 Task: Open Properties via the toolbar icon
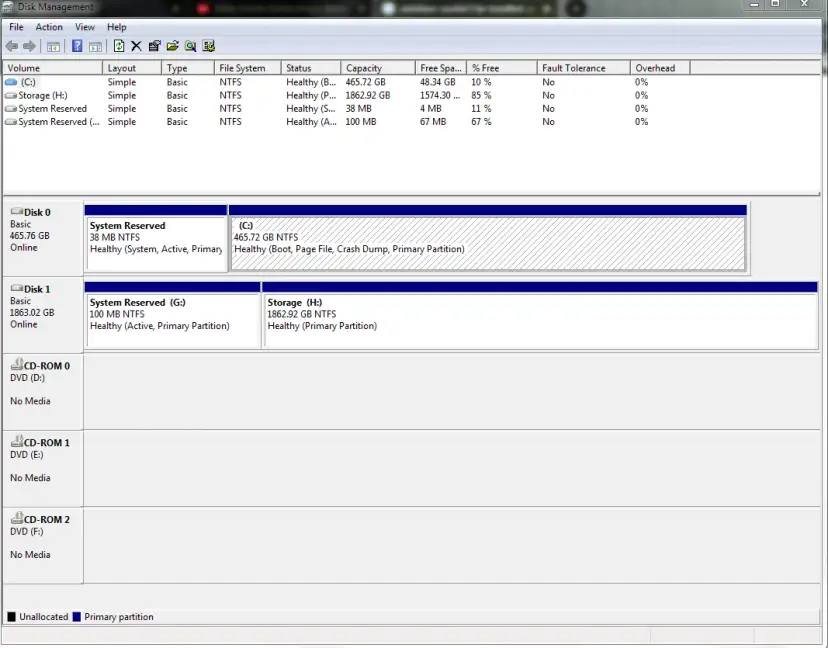point(155,46)
